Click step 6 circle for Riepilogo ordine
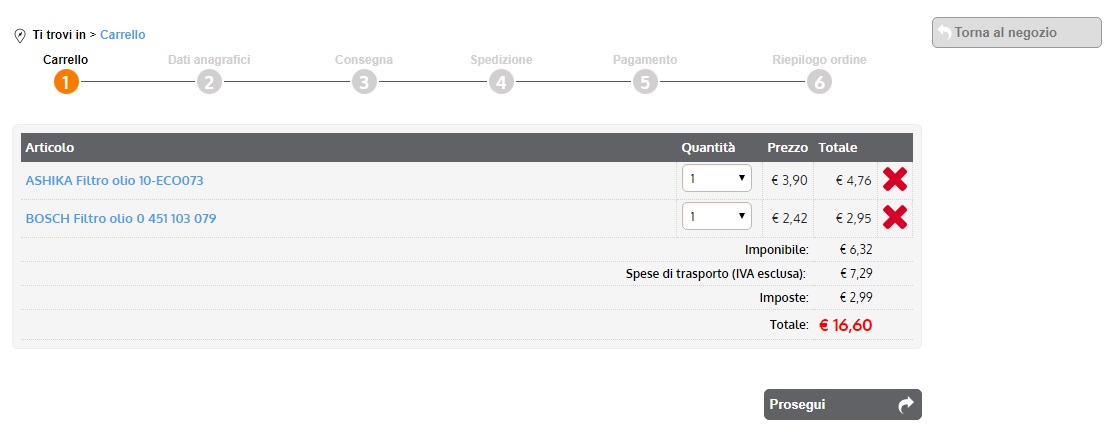The width and height of the screenshot is (1112, 434). (x=819, y=82)
